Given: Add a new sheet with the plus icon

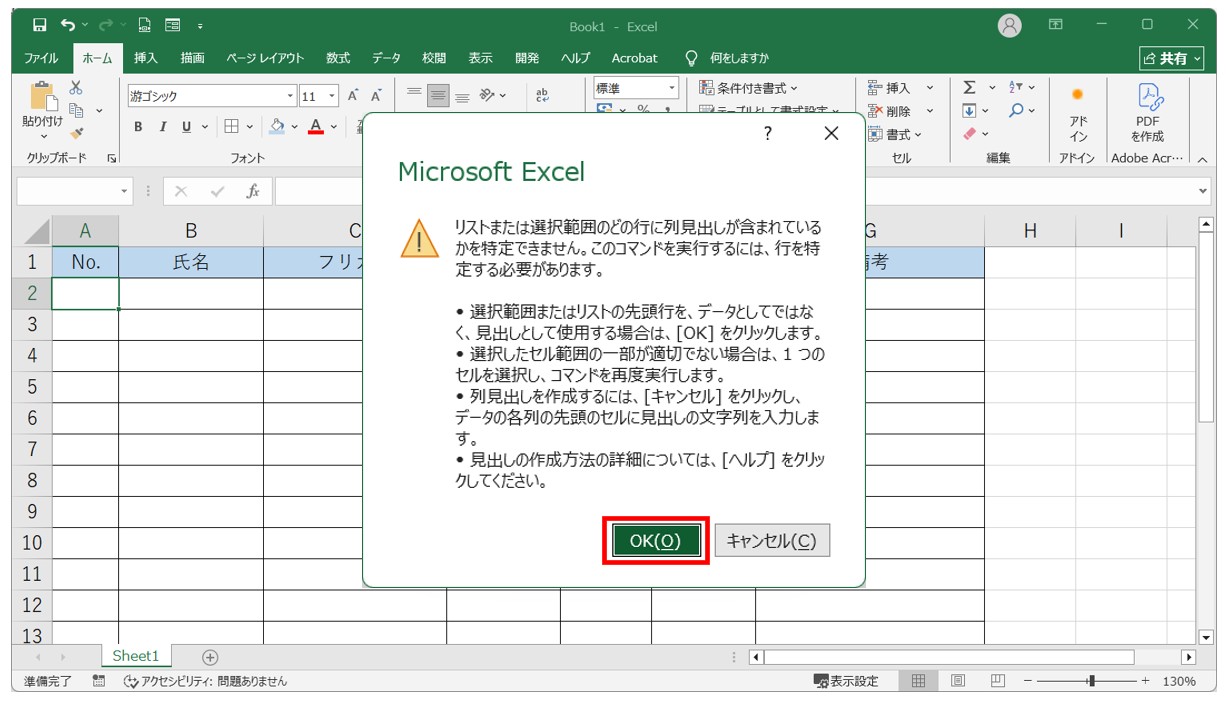Looking at the screenshot, I should click(210, 657).
